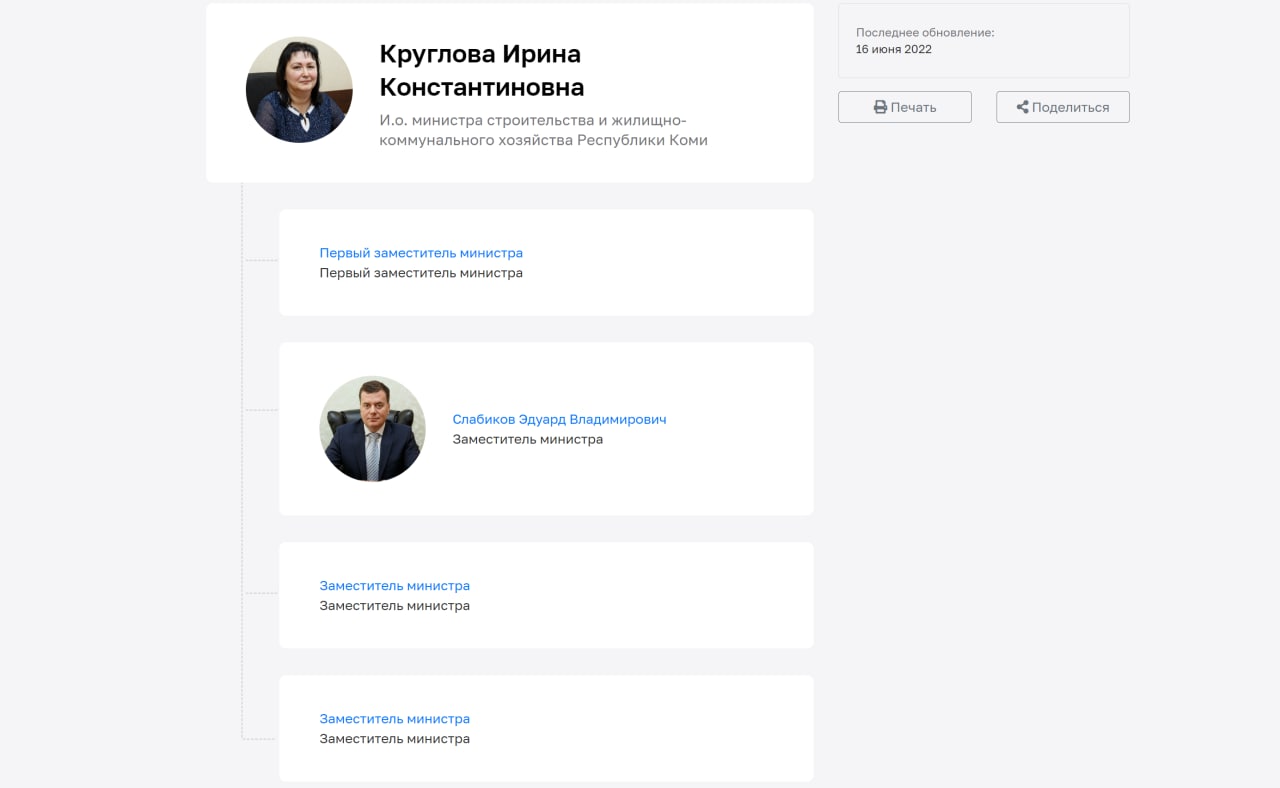This screenshot has width=1280, height=788.
Task: Click the Печать print button
Action: [904, 107]
